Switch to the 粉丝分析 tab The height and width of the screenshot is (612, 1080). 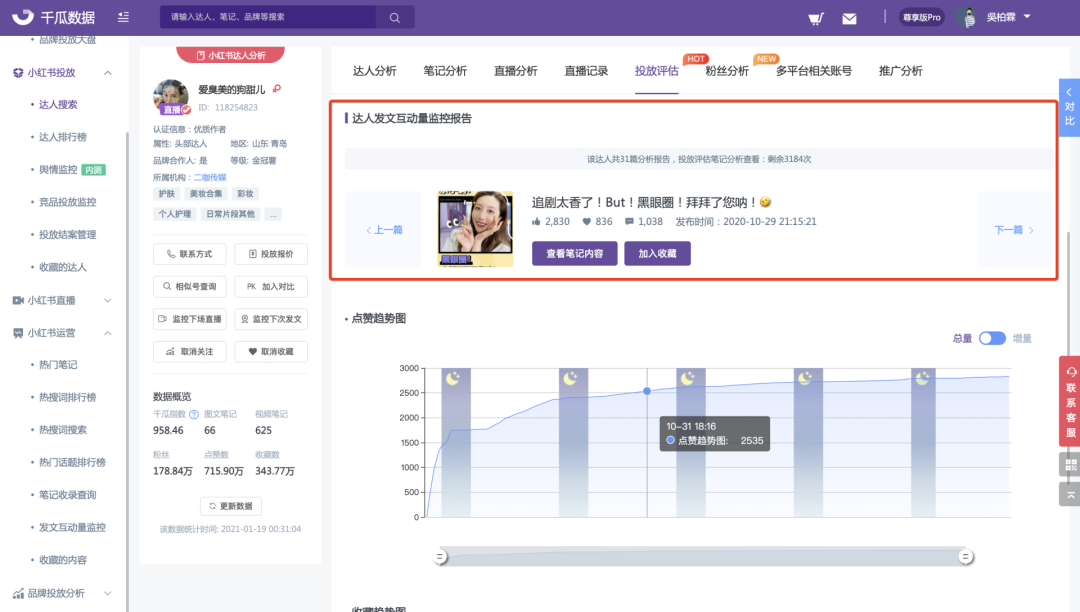(727, 71)
